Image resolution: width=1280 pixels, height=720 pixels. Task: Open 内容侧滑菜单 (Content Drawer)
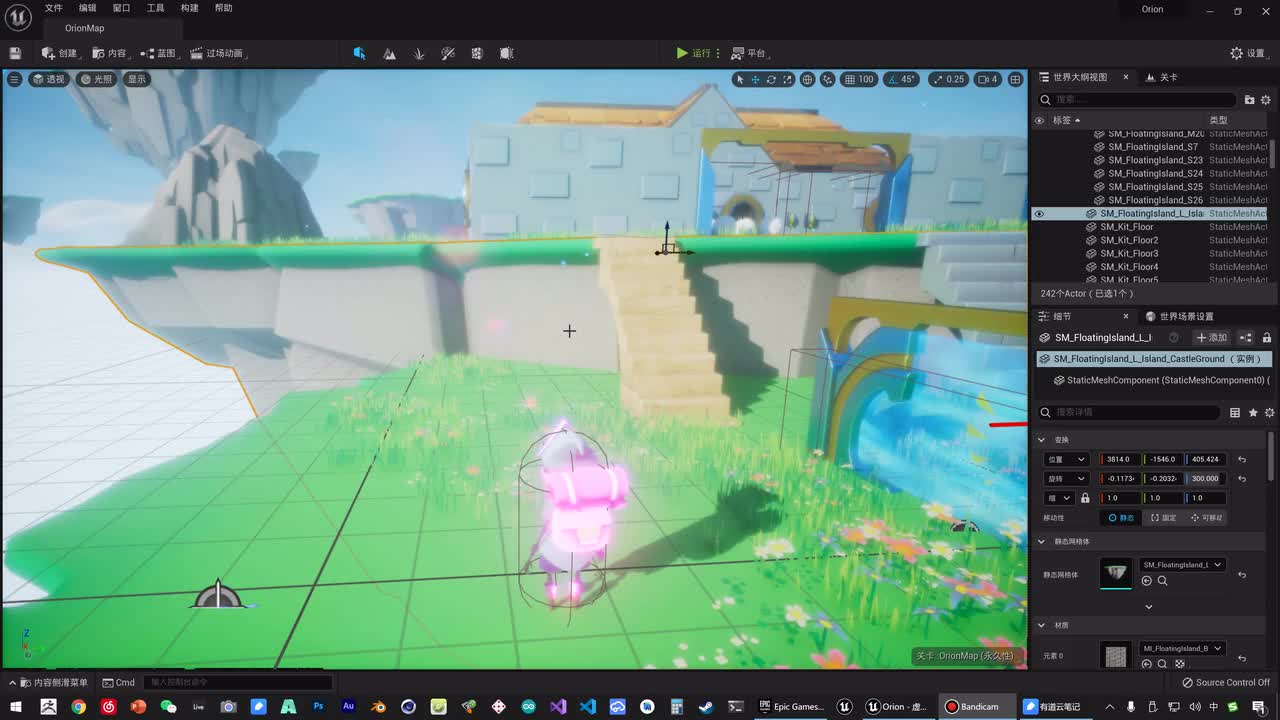(49, 683)
